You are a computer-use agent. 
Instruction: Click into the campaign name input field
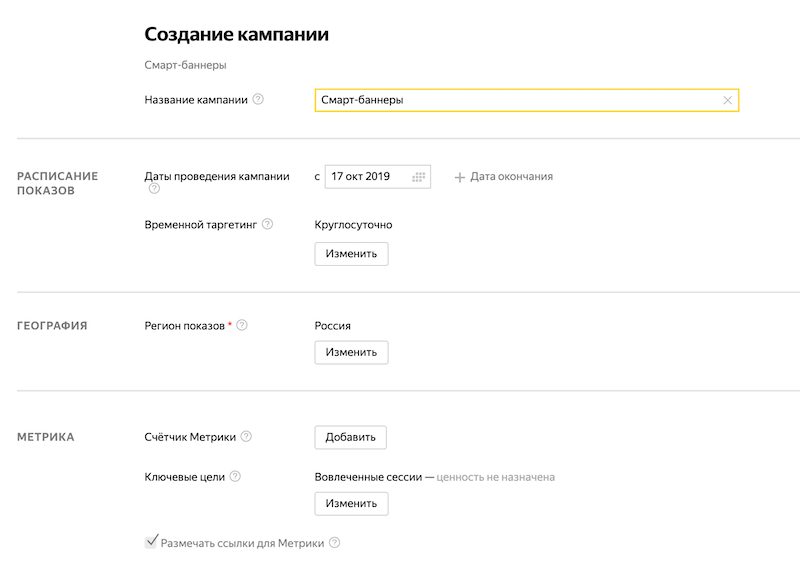[x=515, y=100]
